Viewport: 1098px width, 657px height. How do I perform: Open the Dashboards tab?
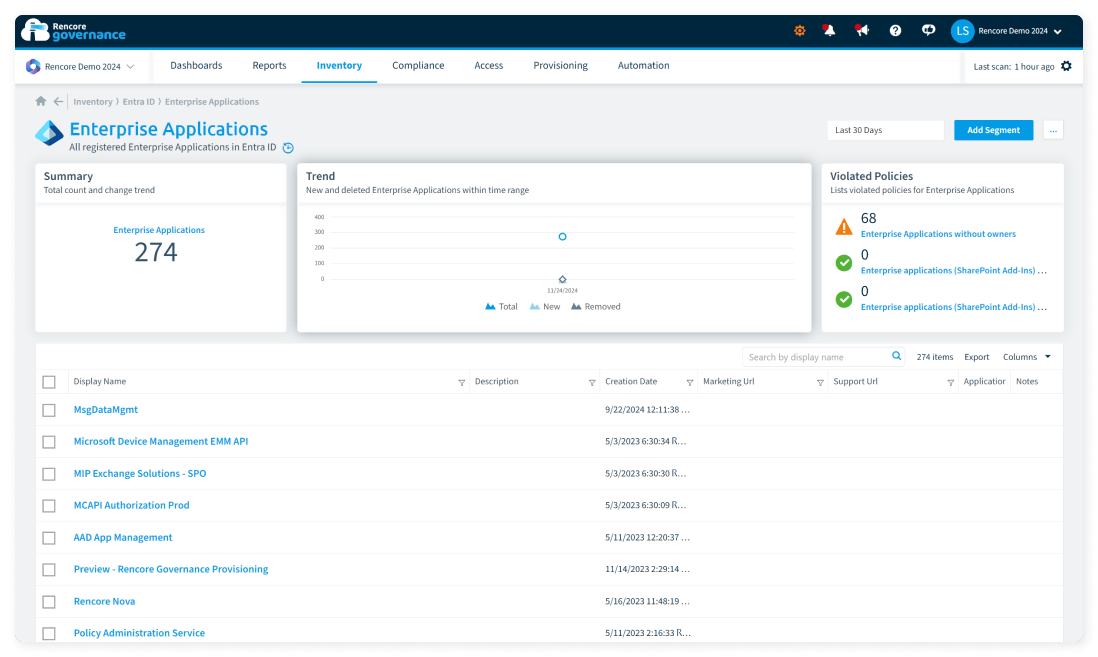(196, 65)
